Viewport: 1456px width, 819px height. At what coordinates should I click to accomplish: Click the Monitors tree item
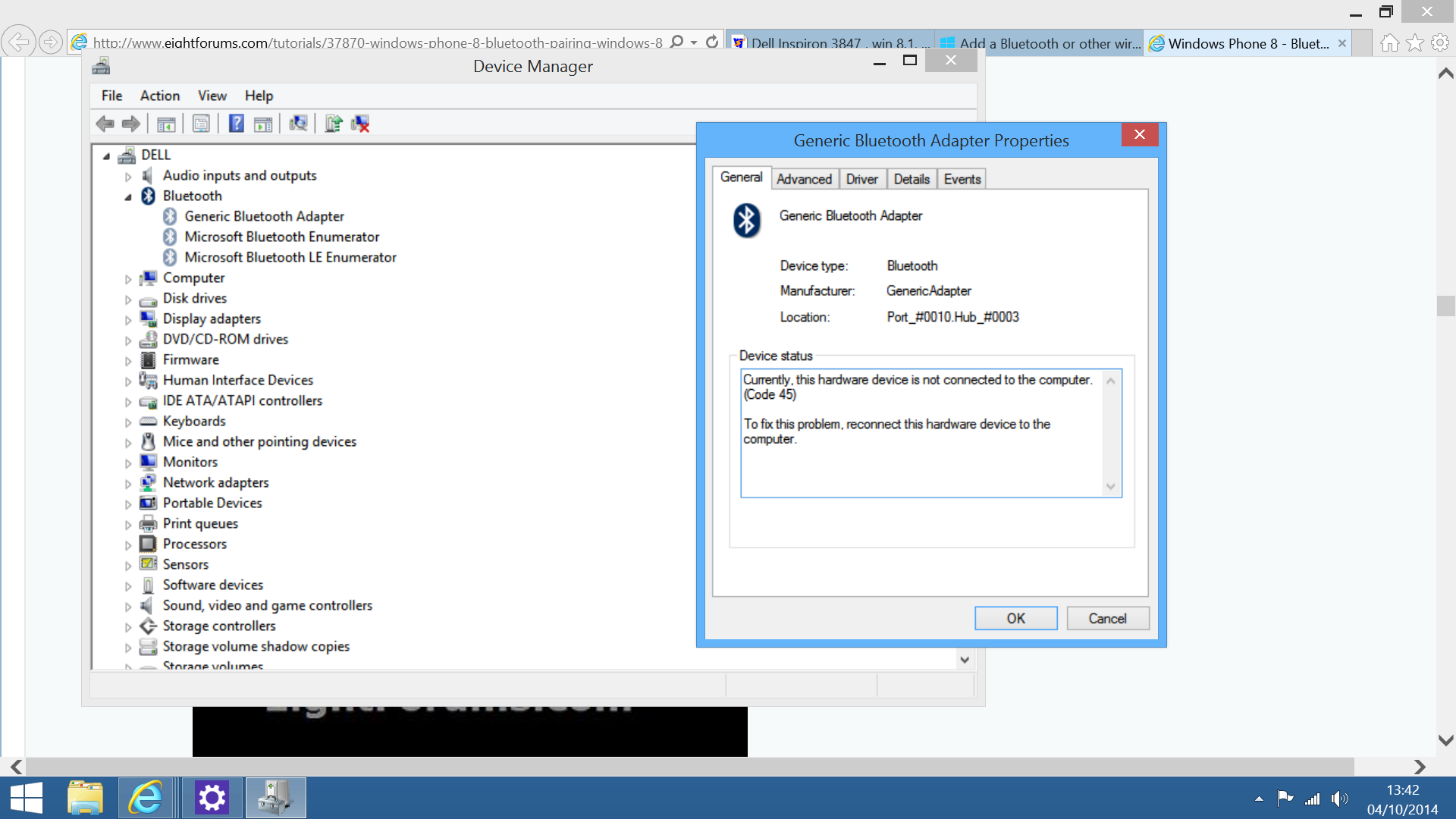[x=190, y=462]
